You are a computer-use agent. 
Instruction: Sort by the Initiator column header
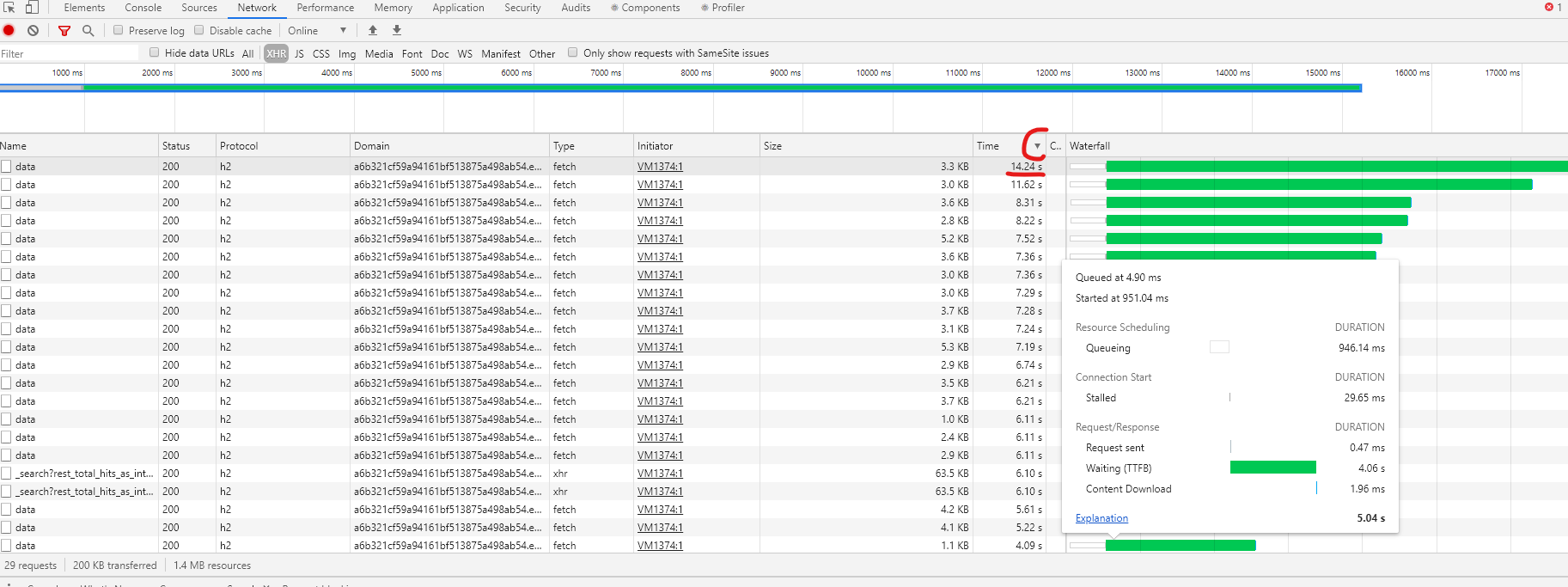coord(697,146)
